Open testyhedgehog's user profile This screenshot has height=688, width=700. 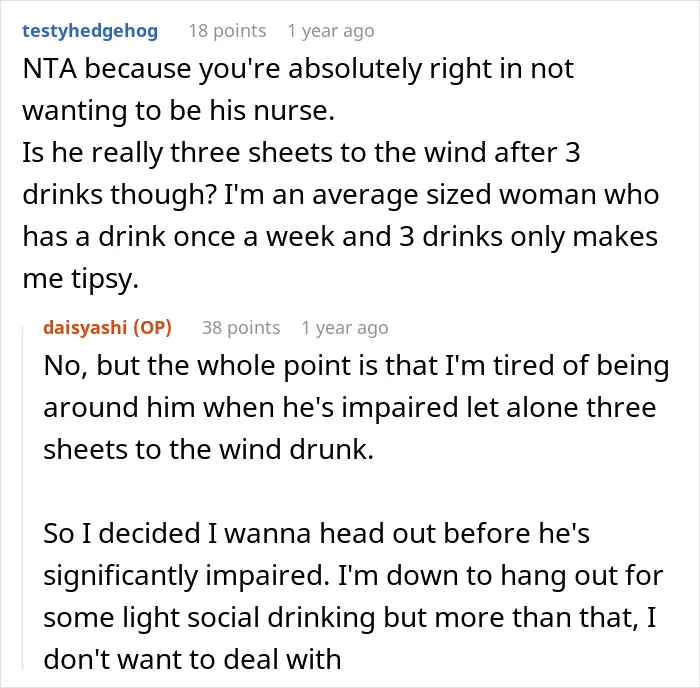(x=90, y=31)
